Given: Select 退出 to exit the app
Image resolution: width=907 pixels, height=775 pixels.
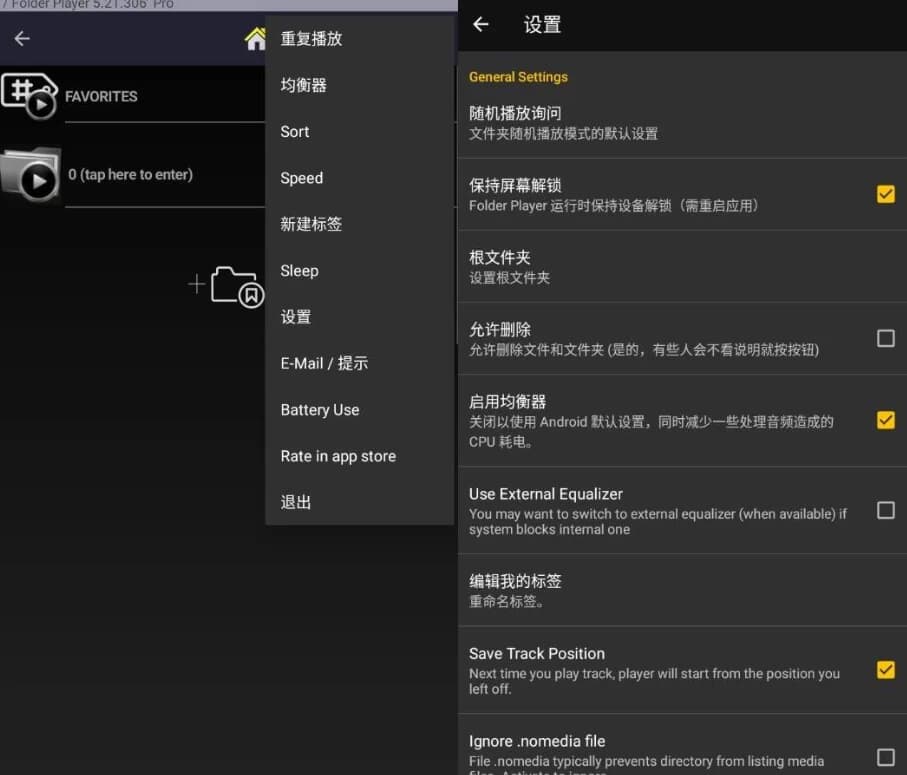Looking at the screenshot, I should (x=295, y=502).
